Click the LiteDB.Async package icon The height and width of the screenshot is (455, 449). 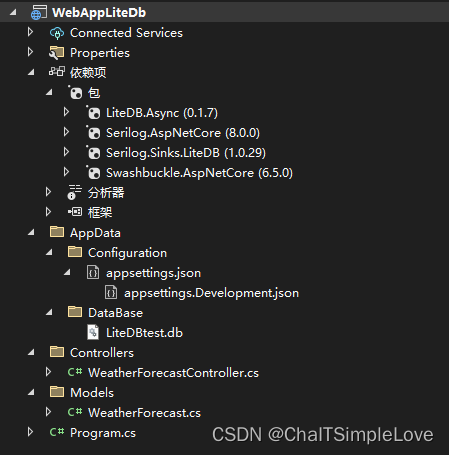click(x=93, y=113)
